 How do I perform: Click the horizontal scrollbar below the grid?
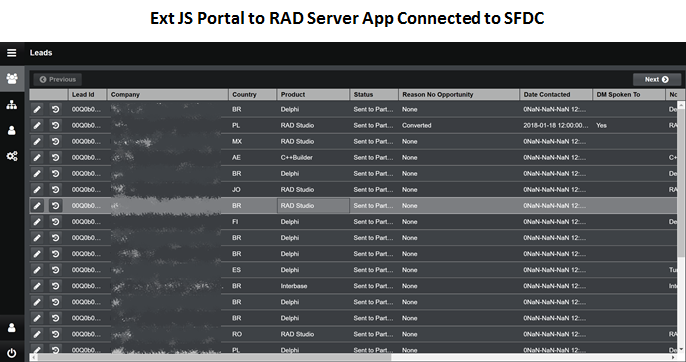[x=354, y=358]
